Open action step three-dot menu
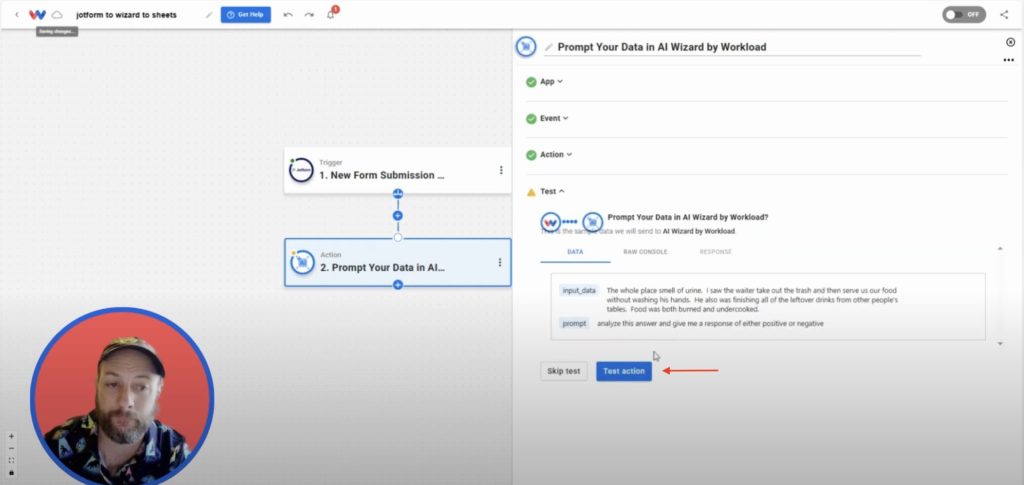1024x485 pixels. point(500,262)
